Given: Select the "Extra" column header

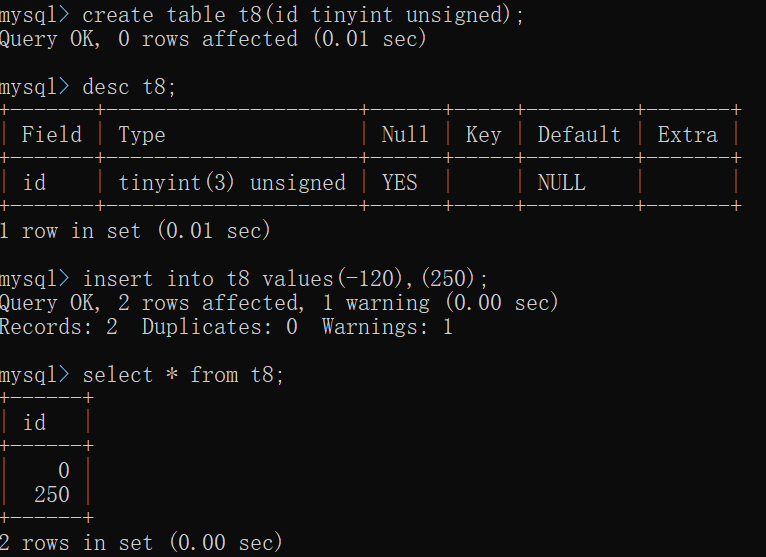Looking at the screenshot, I should (x=687, y=135).
